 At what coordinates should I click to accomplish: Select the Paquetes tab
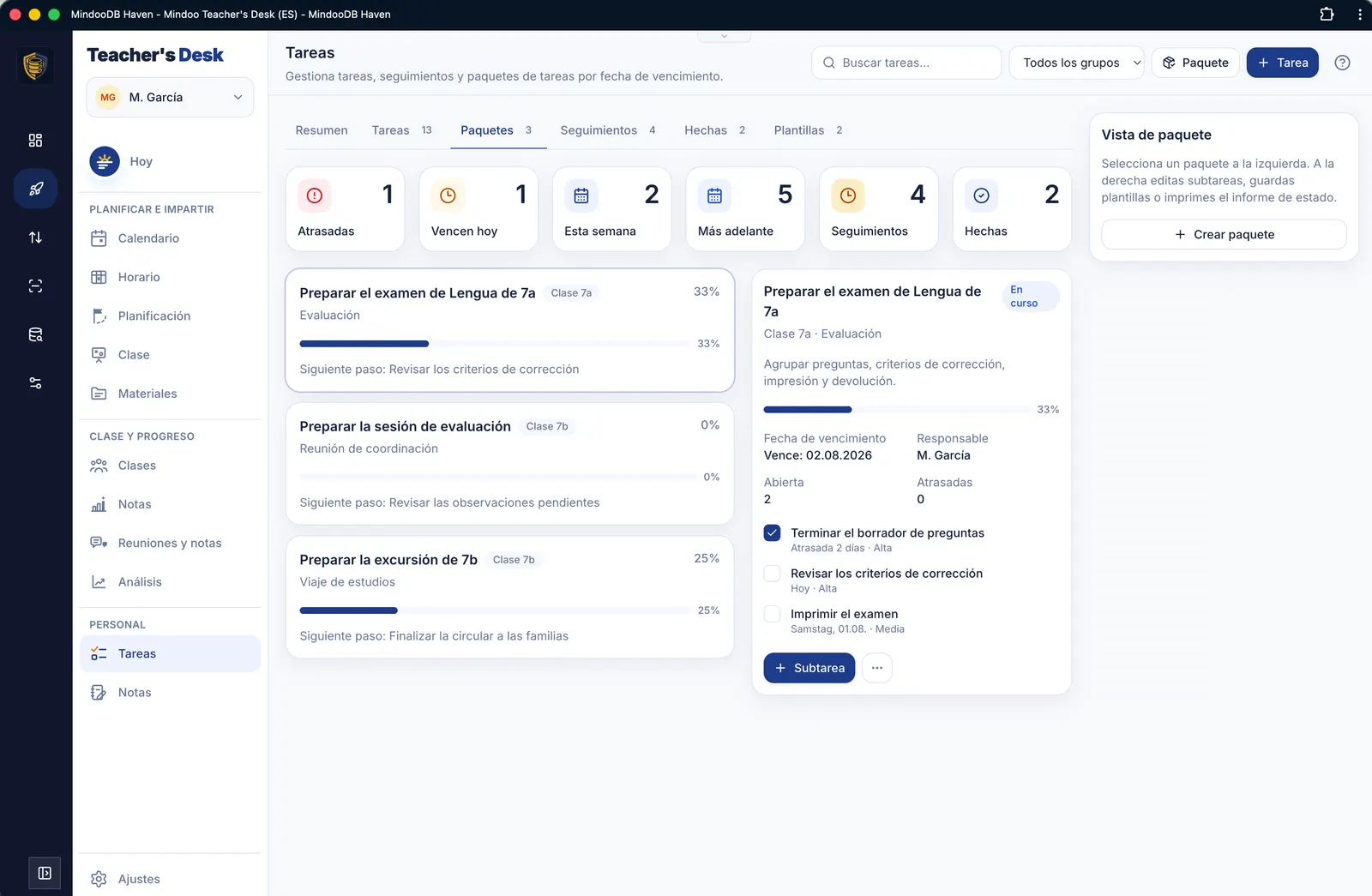click(x=496, y=130)
